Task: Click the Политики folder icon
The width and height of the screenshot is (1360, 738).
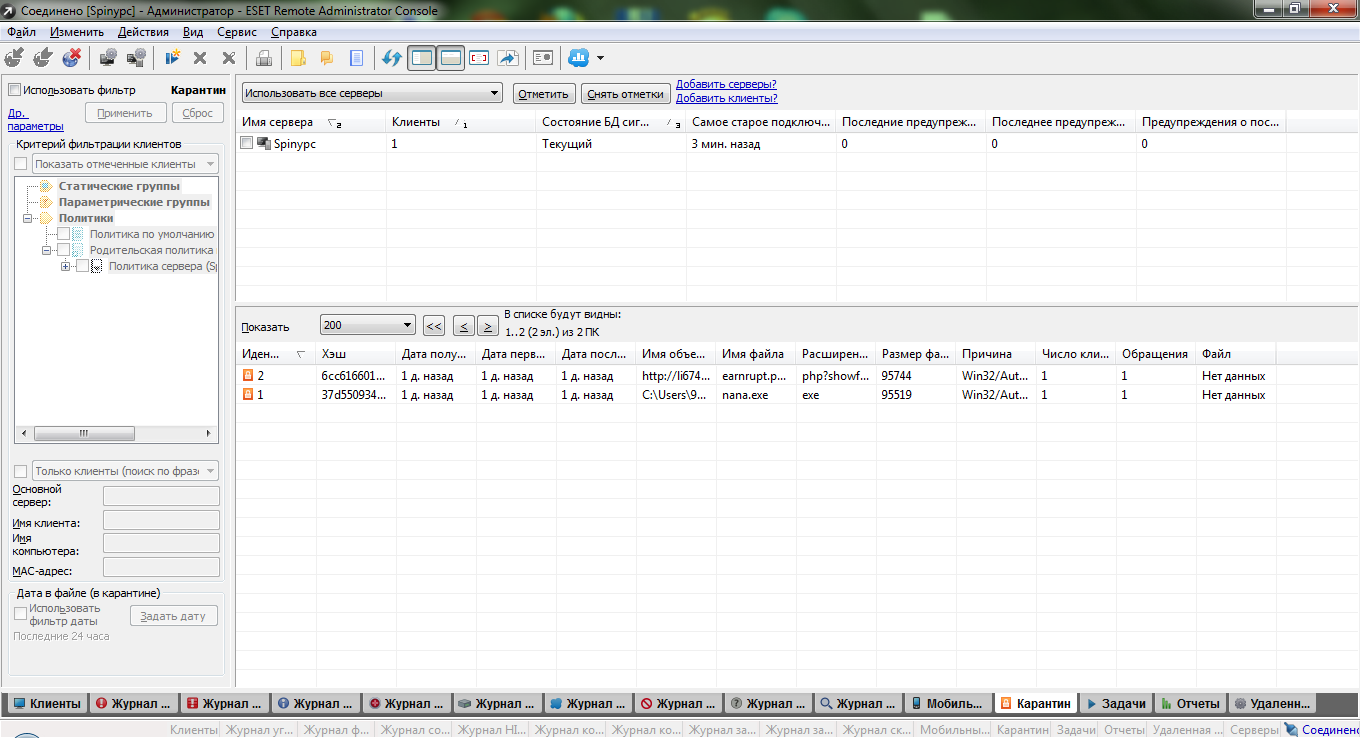Action: pyautogui.click(x=45, y=218)
